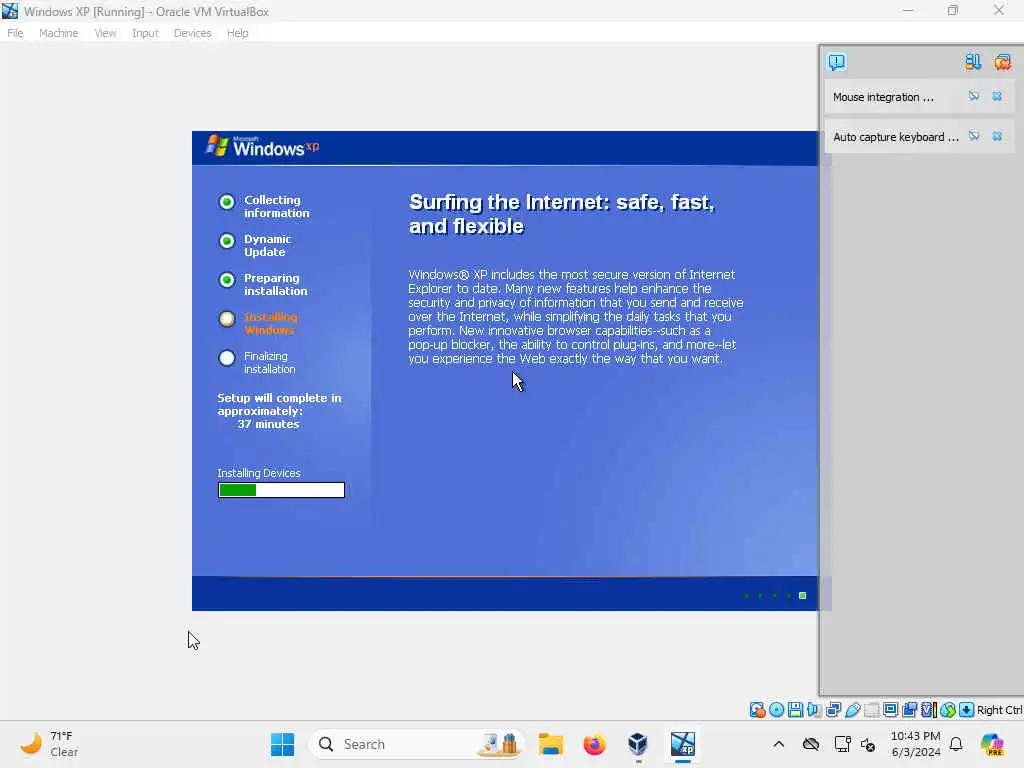Click the floppy disk status icon

tap(795, 710)
